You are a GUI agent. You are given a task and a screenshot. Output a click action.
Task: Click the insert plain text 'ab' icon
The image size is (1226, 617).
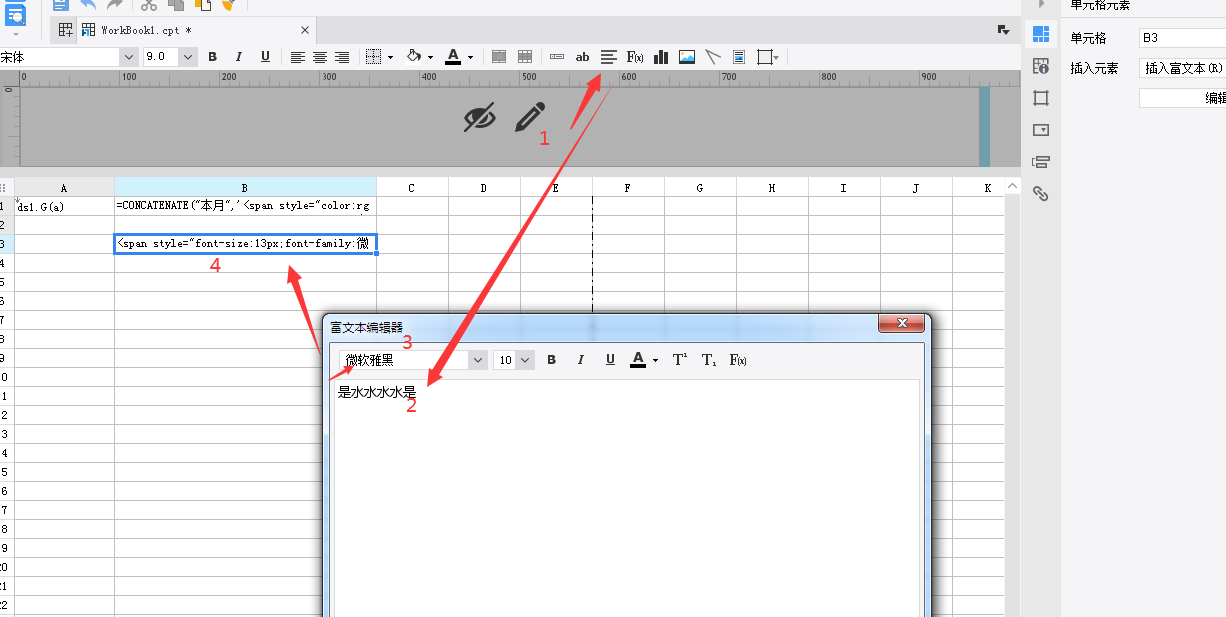(582, 57)
